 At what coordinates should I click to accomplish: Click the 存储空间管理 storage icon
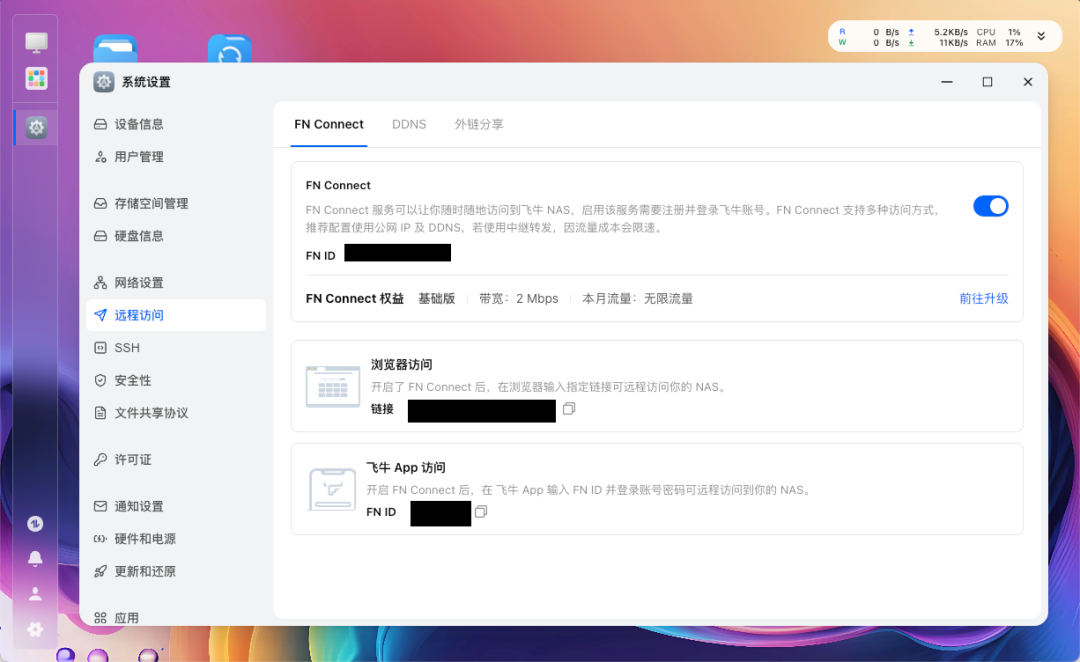point(101,203)
